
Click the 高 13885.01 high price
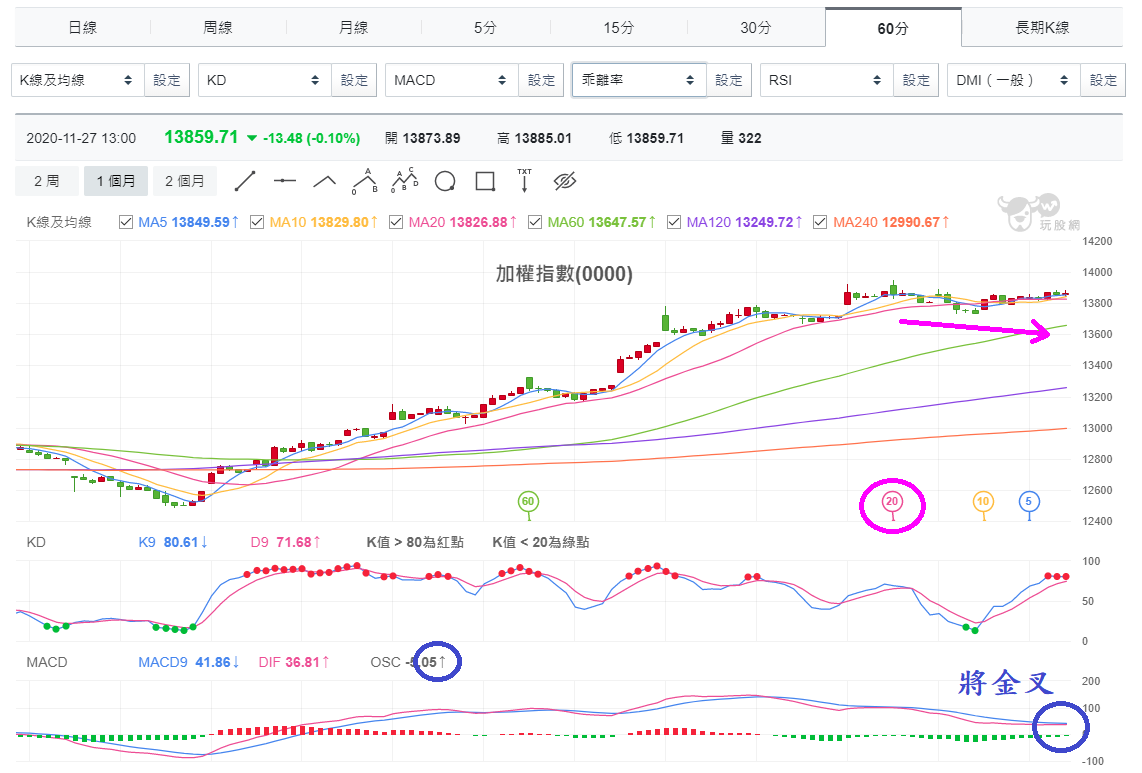click(535, 138)
